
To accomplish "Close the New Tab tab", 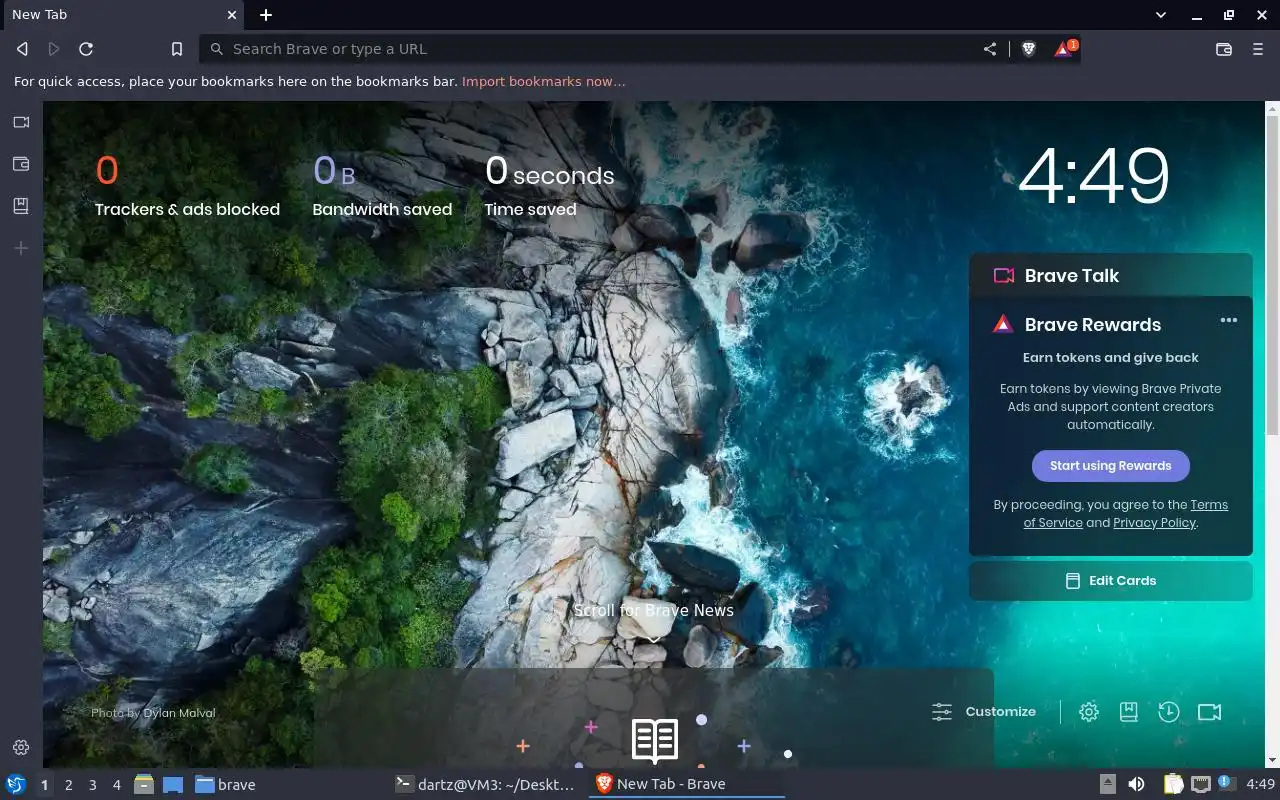I will coord(232,15).
